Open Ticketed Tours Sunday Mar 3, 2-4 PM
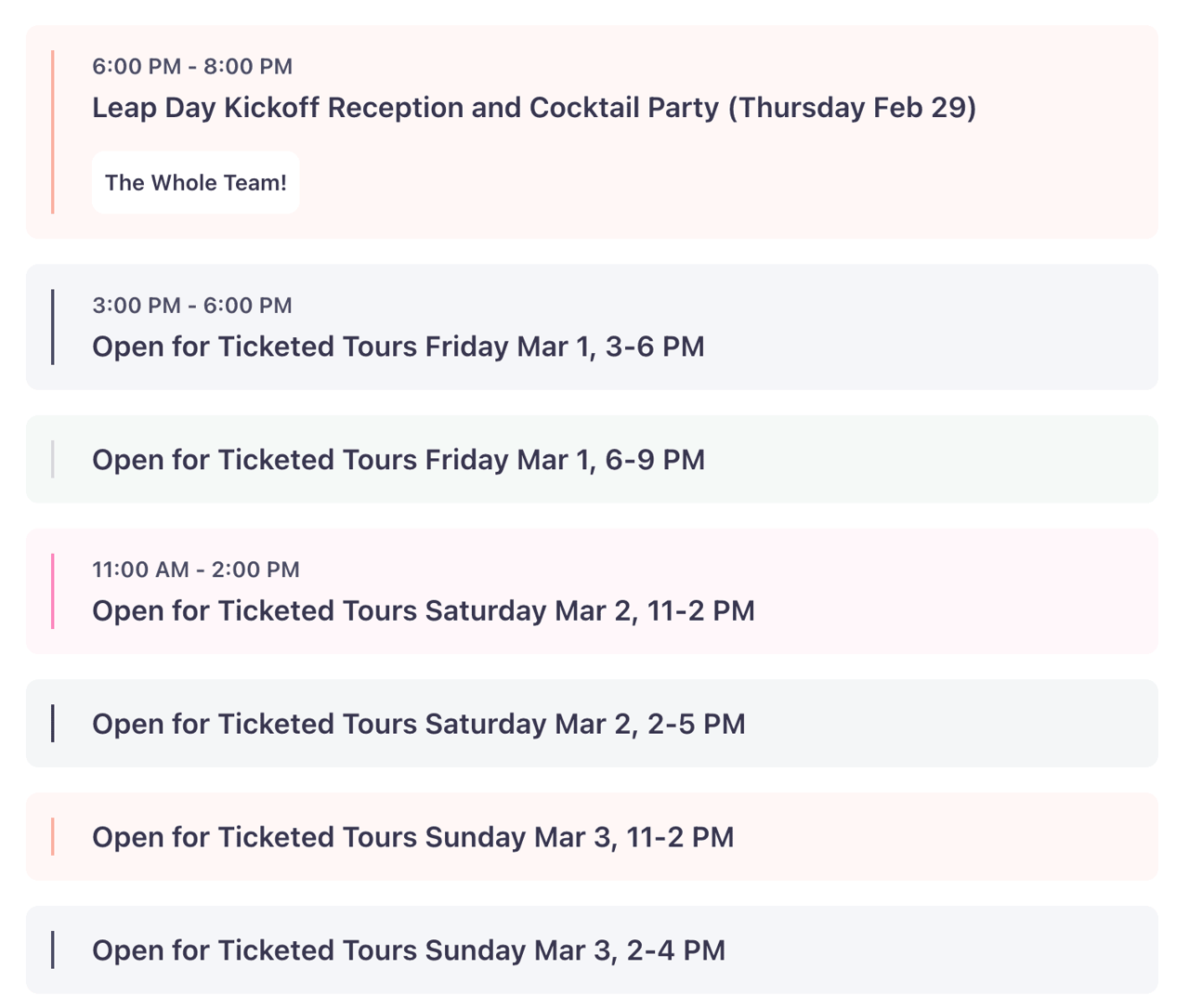Viewport: 1189px width, 1008px height. point(409,950)
